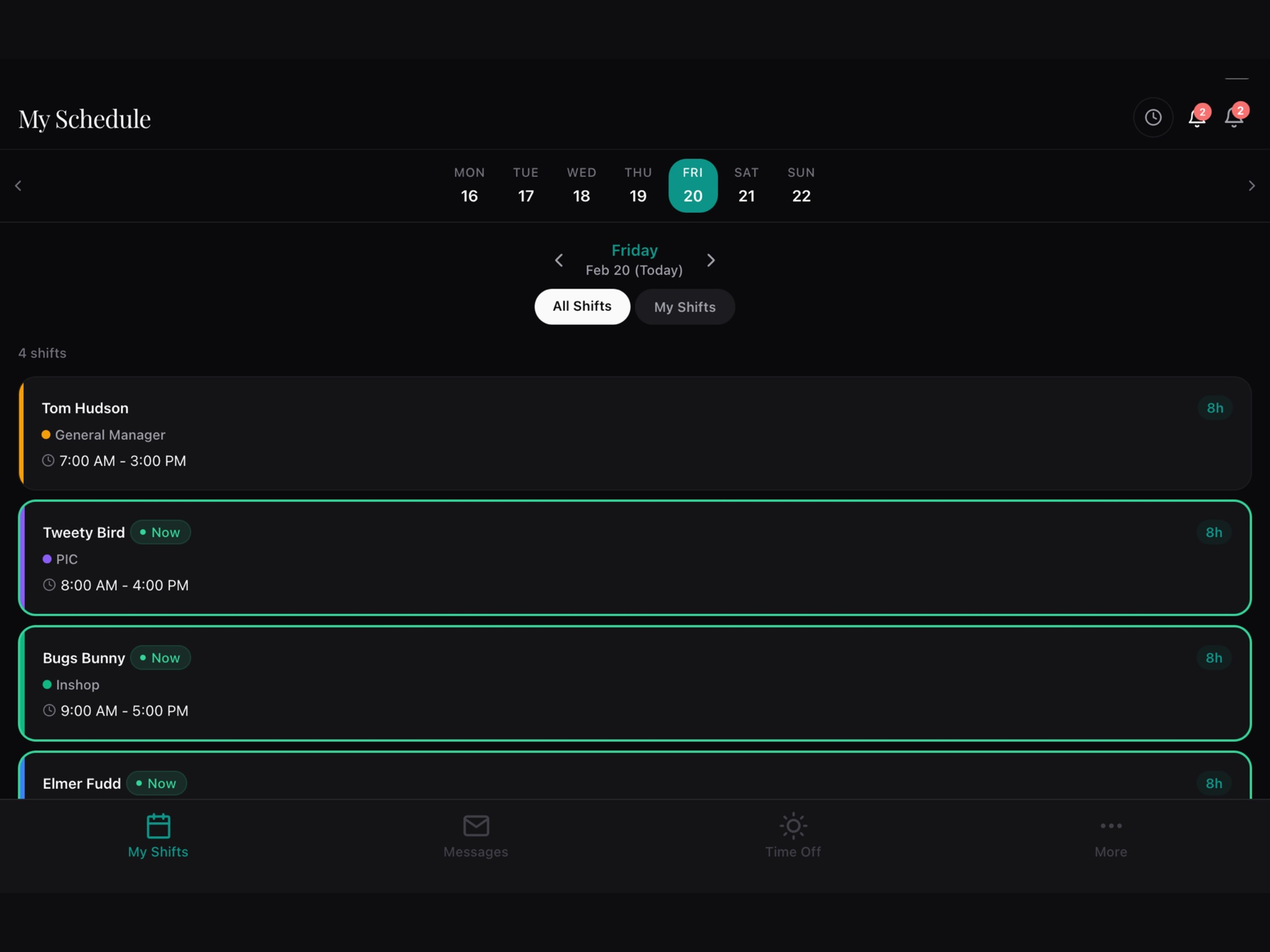Select Wednesday 18
The image size is (1270, 952).
(582, 185)
